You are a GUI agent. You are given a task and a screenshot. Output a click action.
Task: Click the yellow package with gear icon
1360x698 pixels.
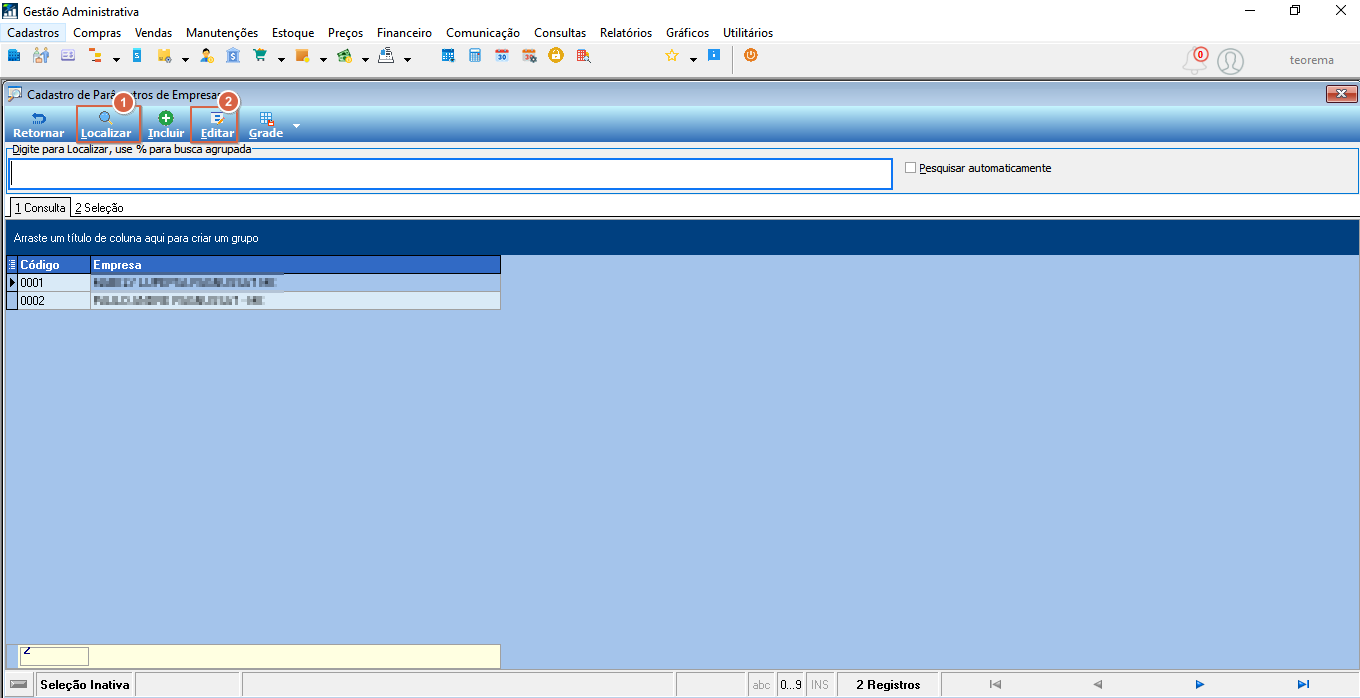[x=164, y=56]
